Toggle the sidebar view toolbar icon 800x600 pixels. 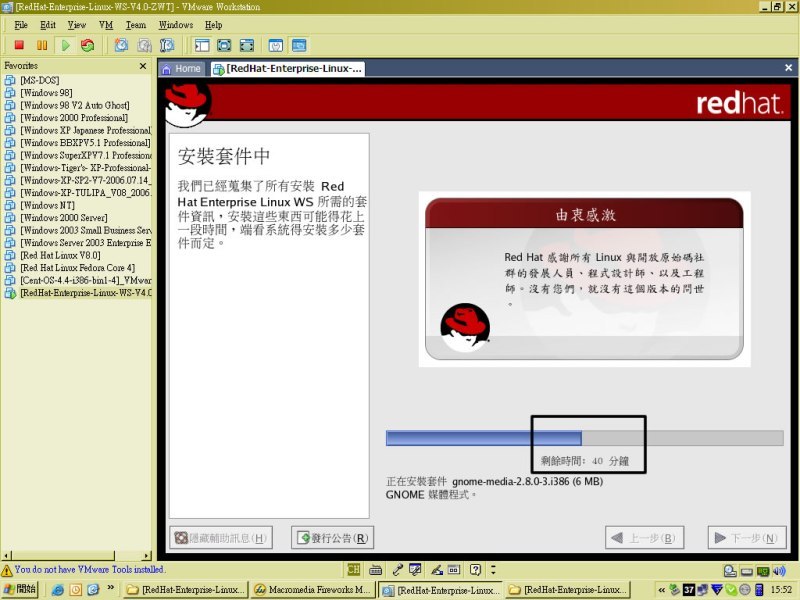click(x=202, y=45)
